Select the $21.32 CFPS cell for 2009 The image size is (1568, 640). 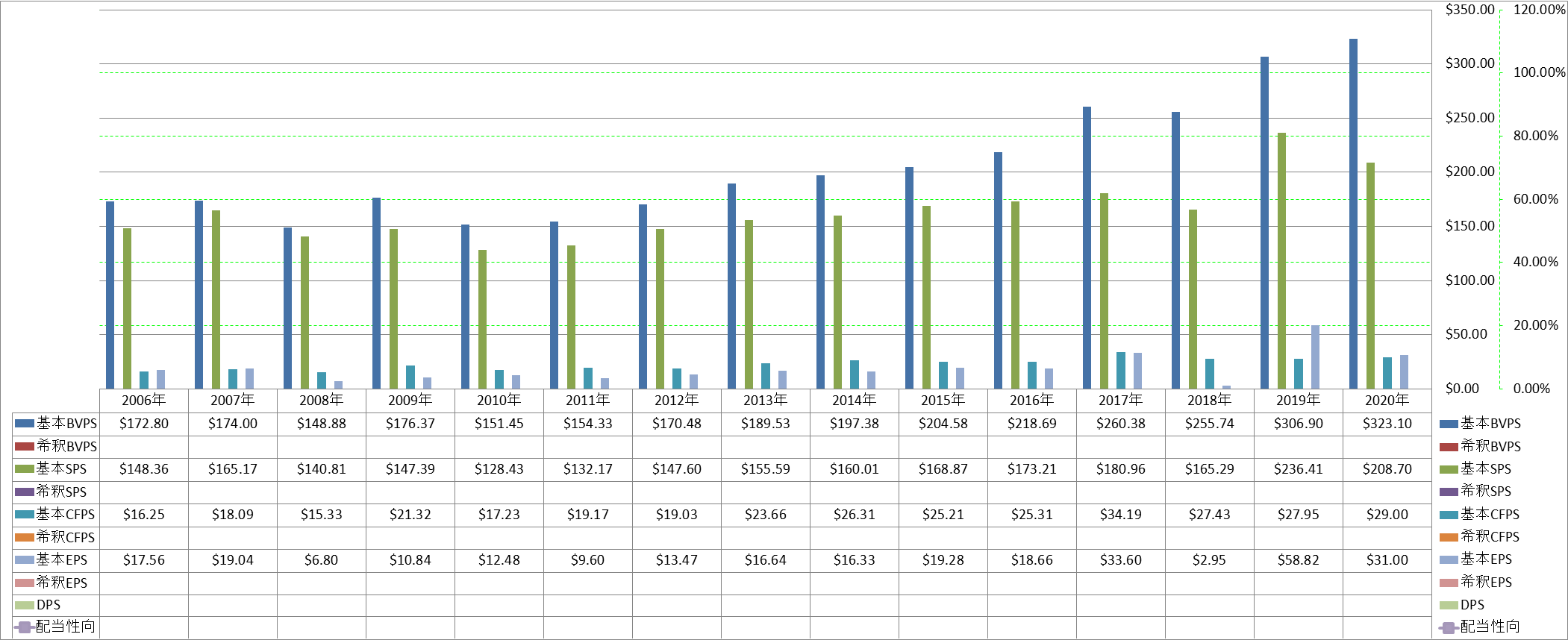tap(410, 515)
